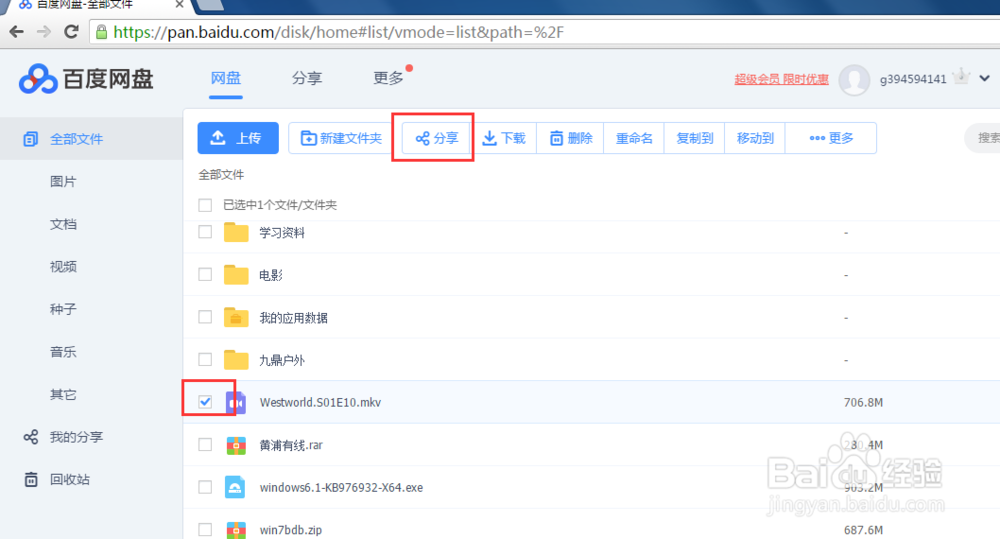Click the 删除 delete button
Screen dimensions: 1000x539
click(x=571, y=138)
